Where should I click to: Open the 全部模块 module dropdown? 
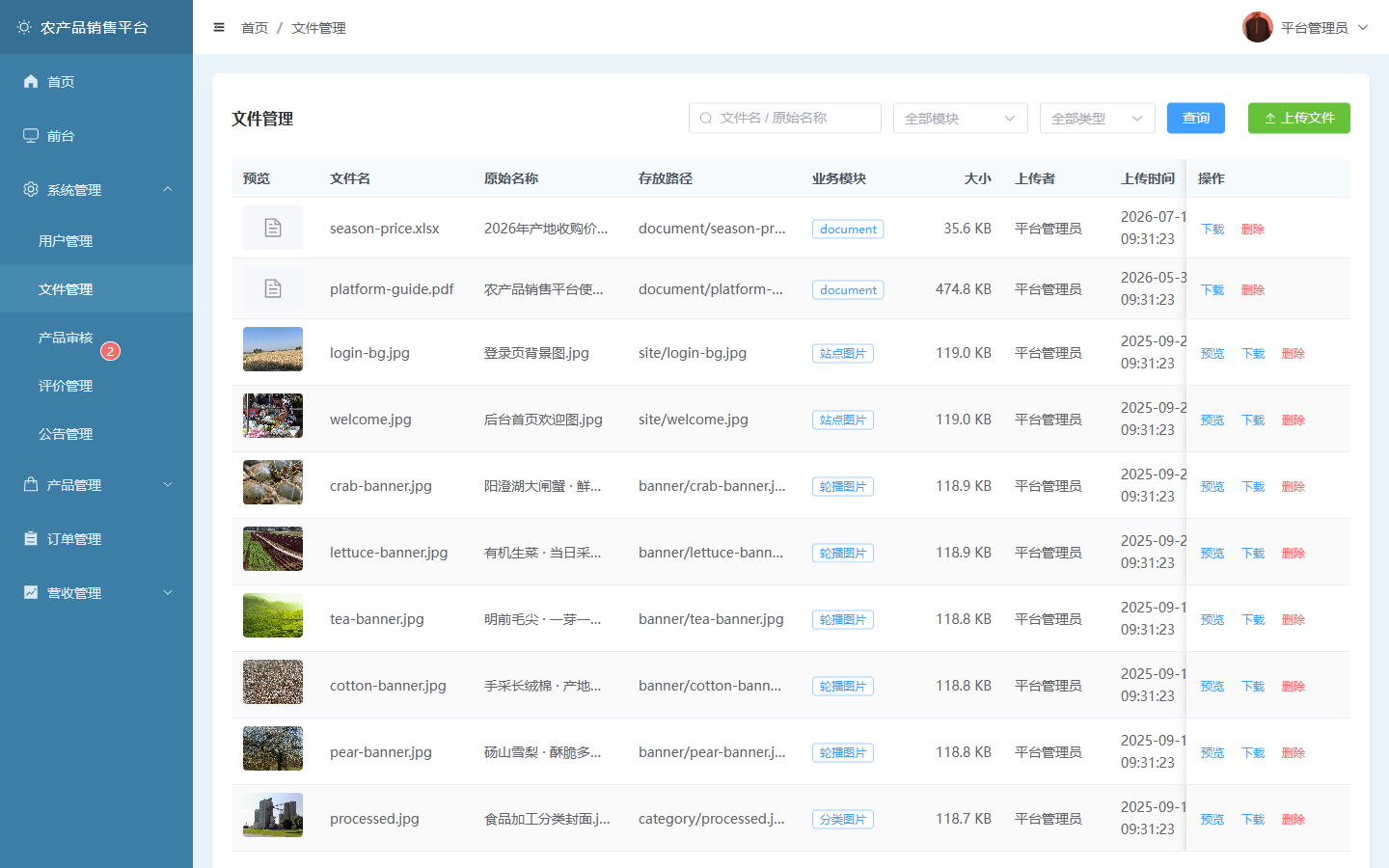click(961, 119)
